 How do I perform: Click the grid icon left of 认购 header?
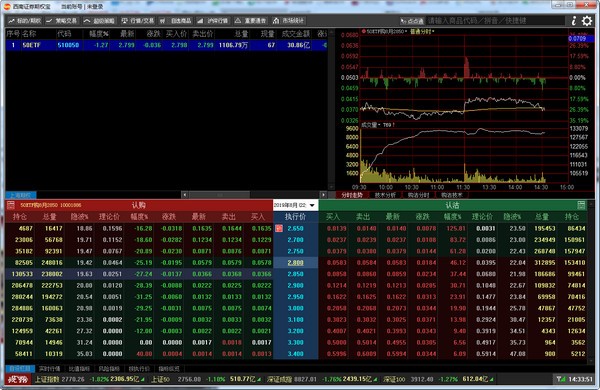pos(11,205)
